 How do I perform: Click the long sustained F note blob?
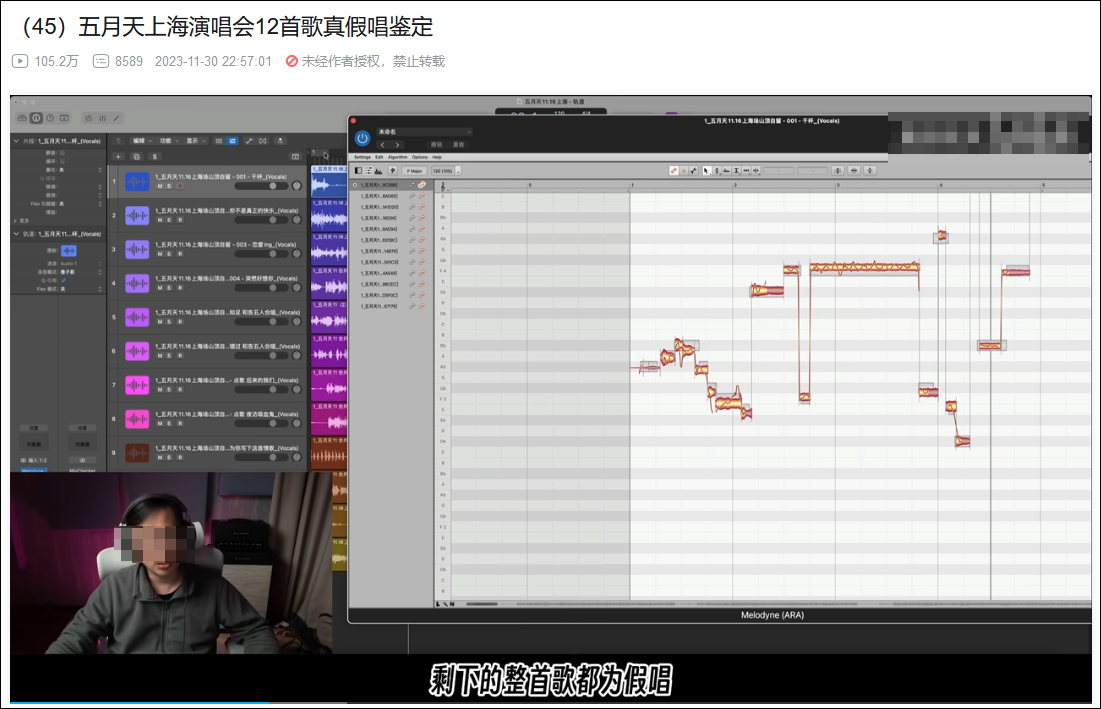point(864,267)
